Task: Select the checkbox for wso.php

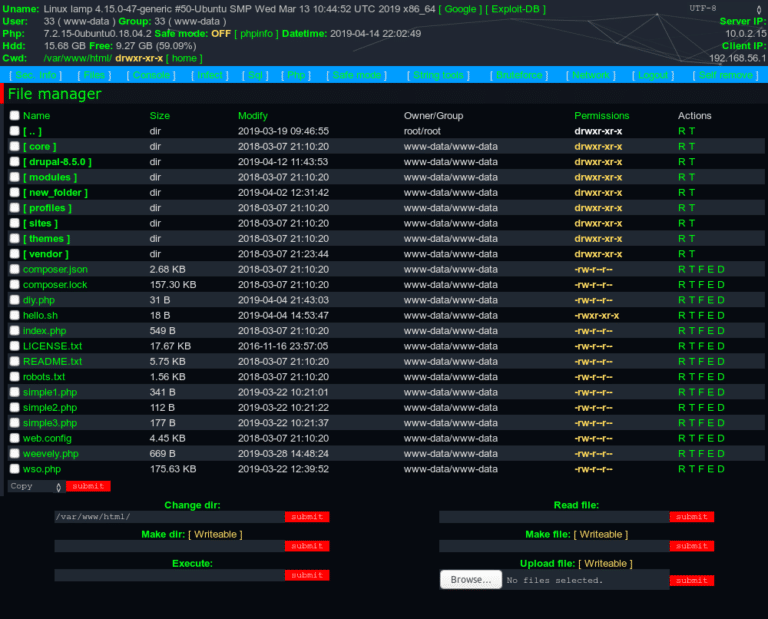Action: [x=14, y=469]
